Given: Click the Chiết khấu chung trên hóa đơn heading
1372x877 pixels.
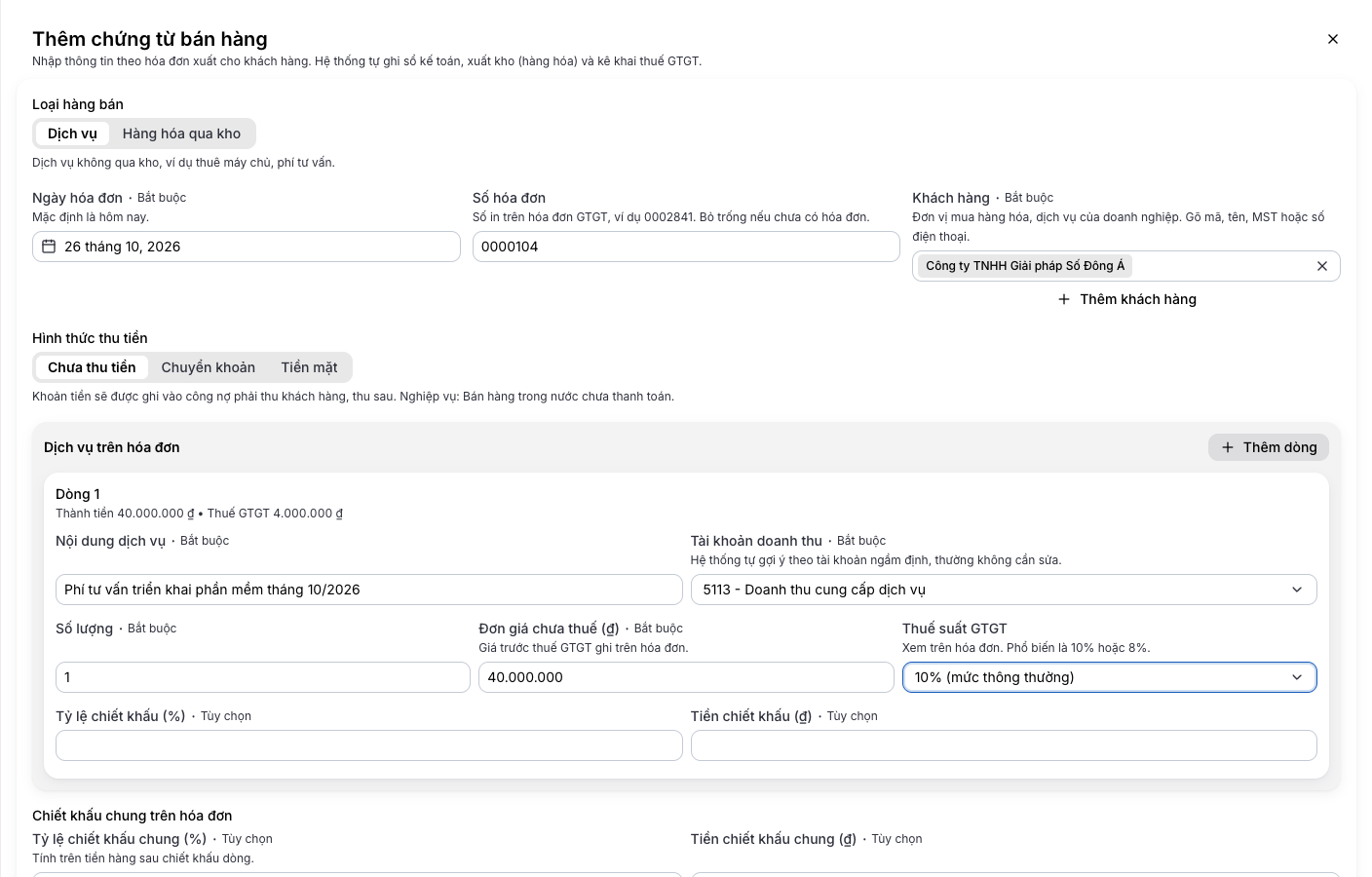Looking at the screenshot, I should pyautogui.click(x=132, y=816).
